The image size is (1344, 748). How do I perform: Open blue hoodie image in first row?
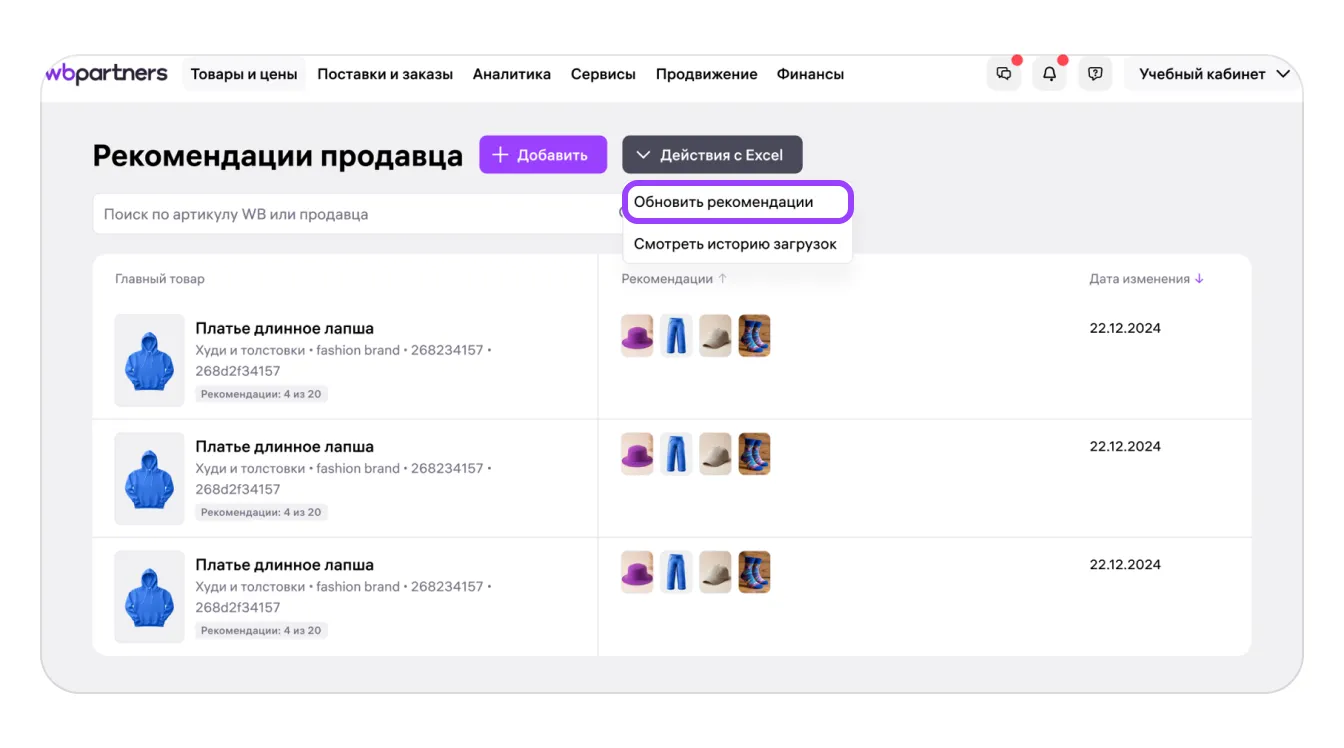[x=149, y=360]
